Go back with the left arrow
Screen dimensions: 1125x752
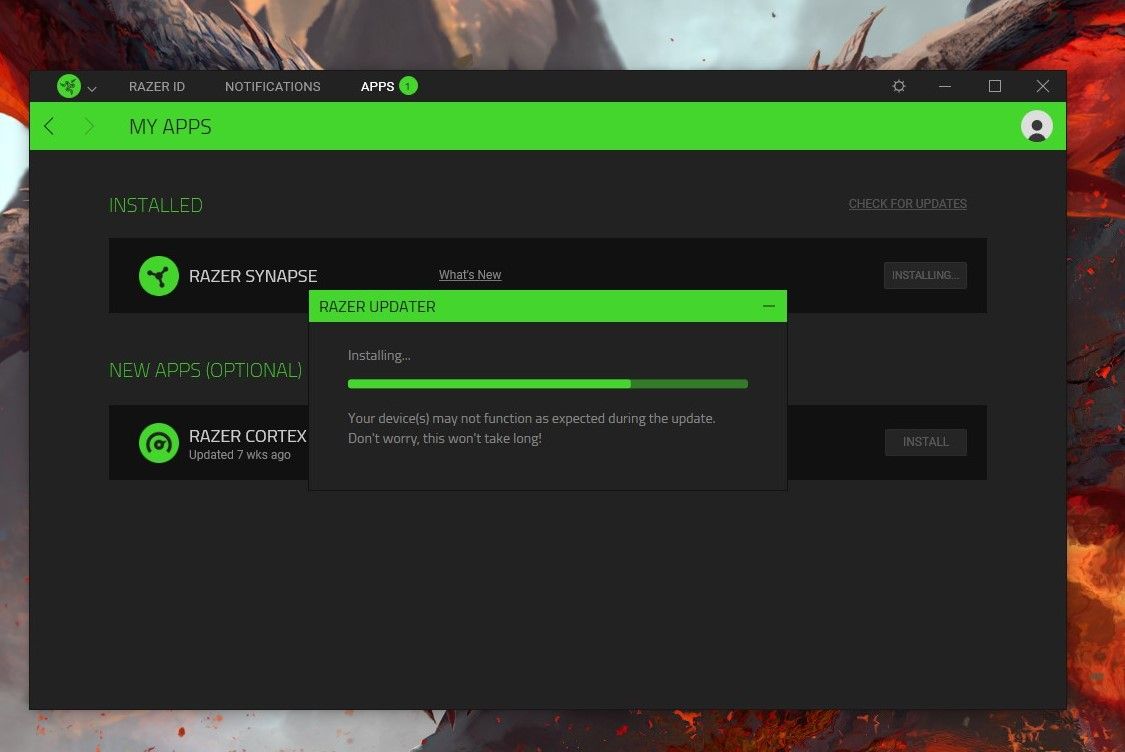49,126
